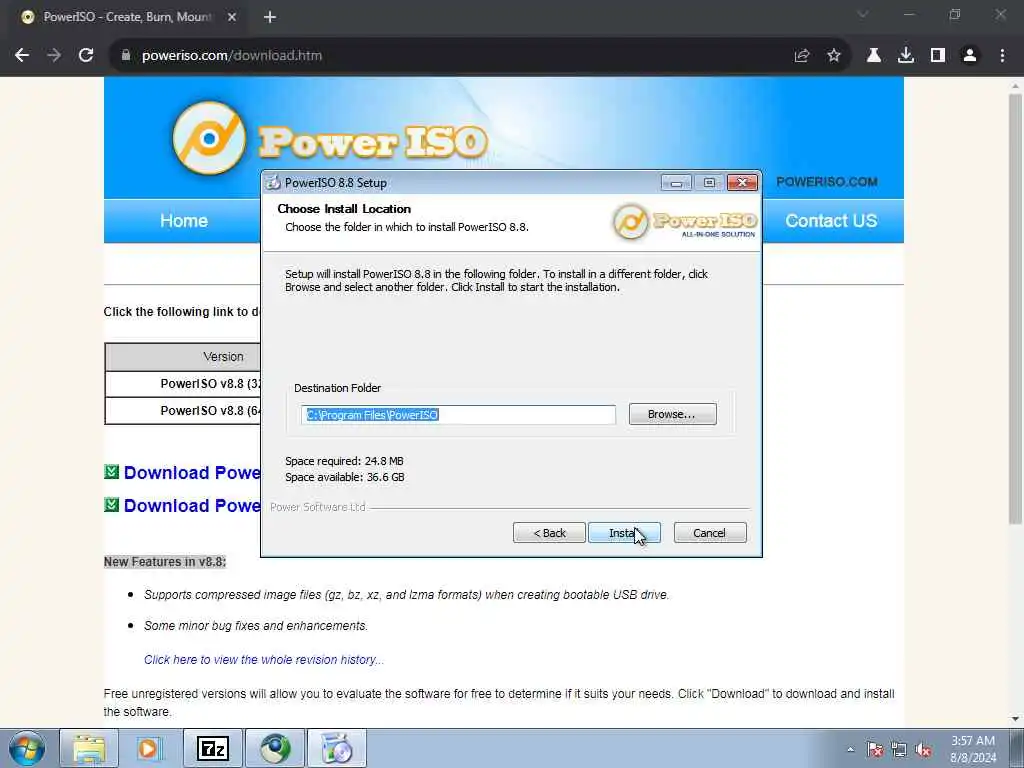Toggle the Chrome side panel
This screenshot has height=768, width=1024.
pos(938,56)
